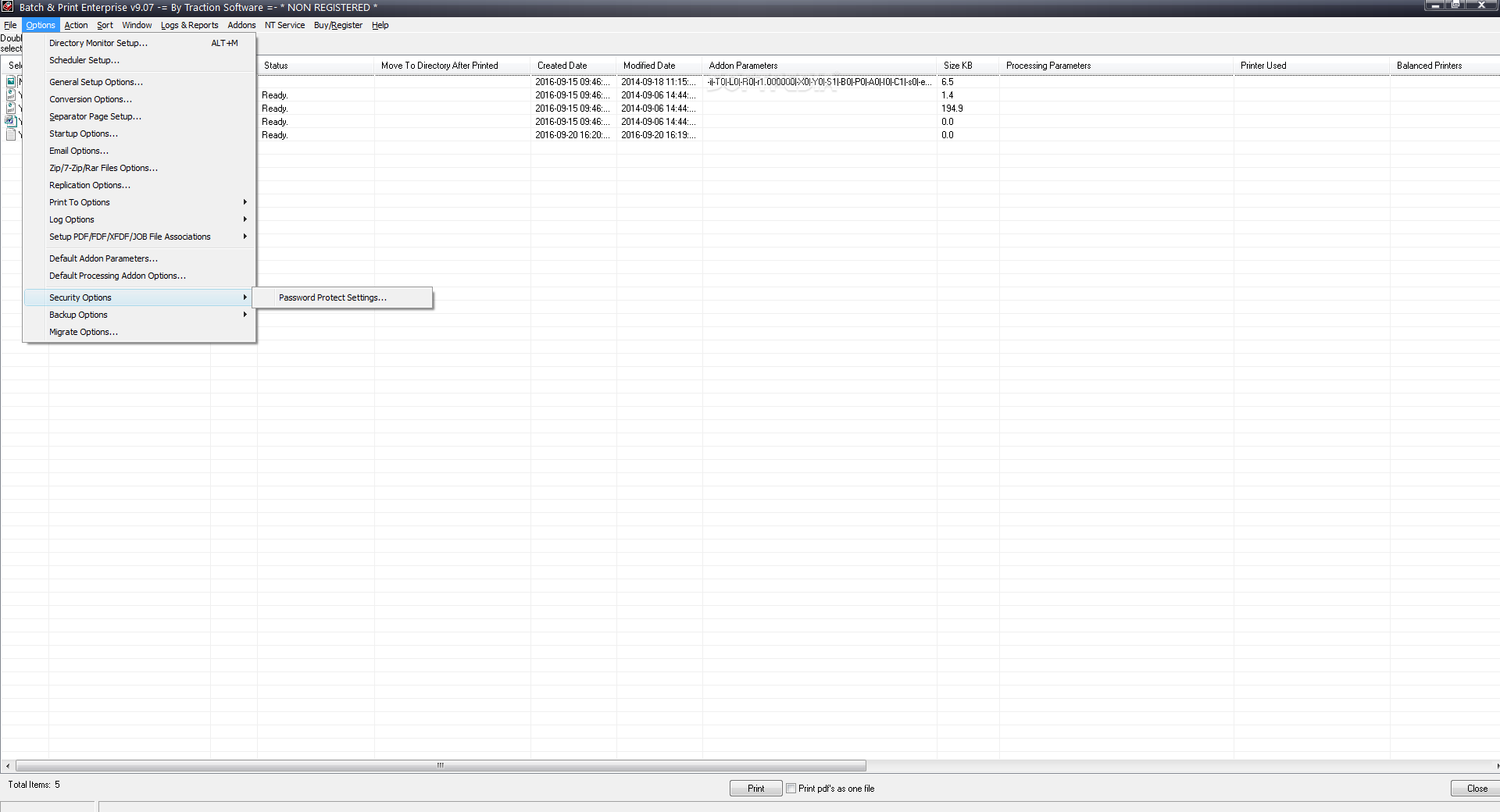Click the PDF icon in the 1.4 KB row
Screen dimensions: 1500x812
(x=11, y=94)
